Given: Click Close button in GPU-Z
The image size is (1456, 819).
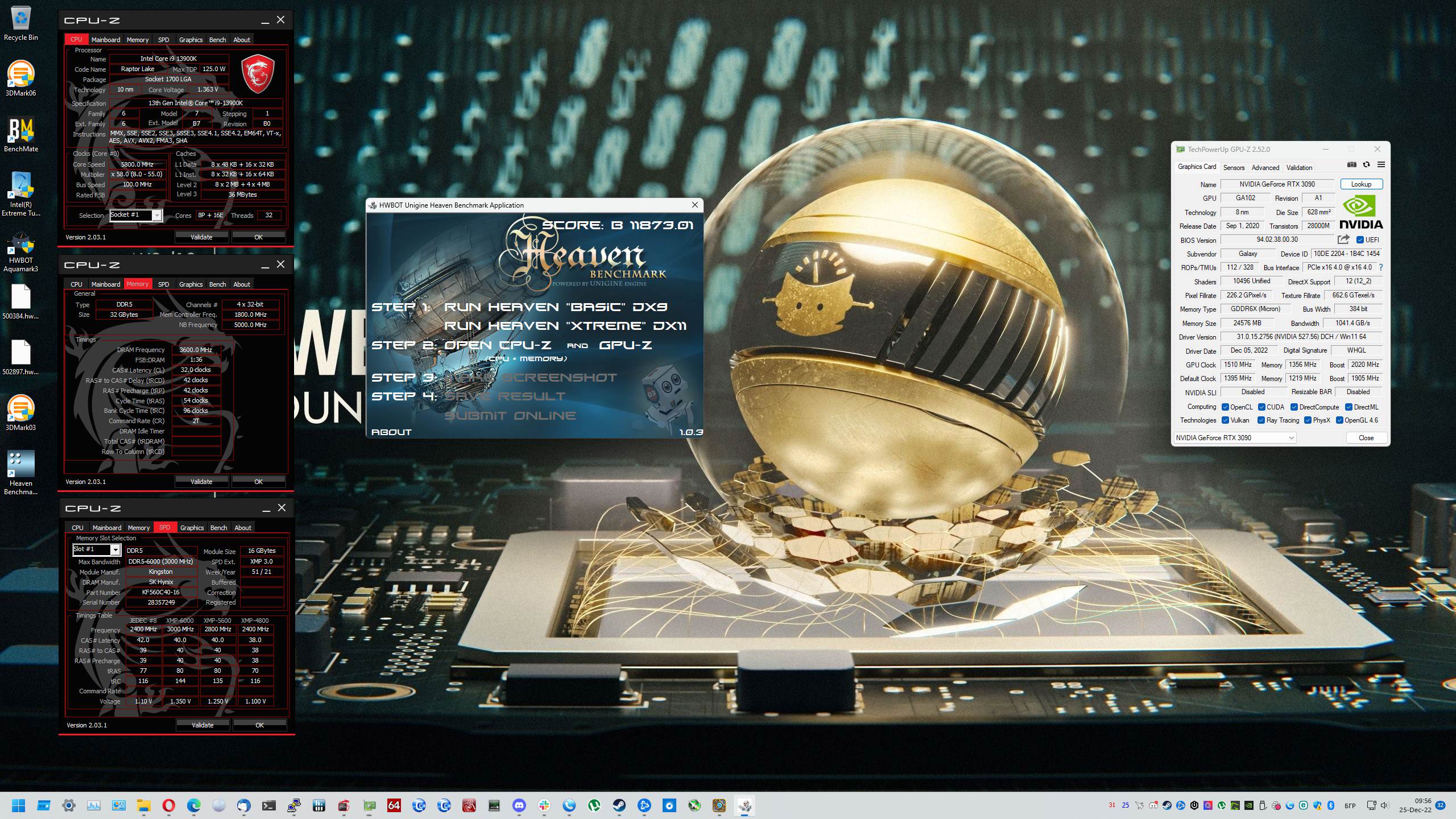Looking at the screenshot, I should click(x=1366, y=437).
